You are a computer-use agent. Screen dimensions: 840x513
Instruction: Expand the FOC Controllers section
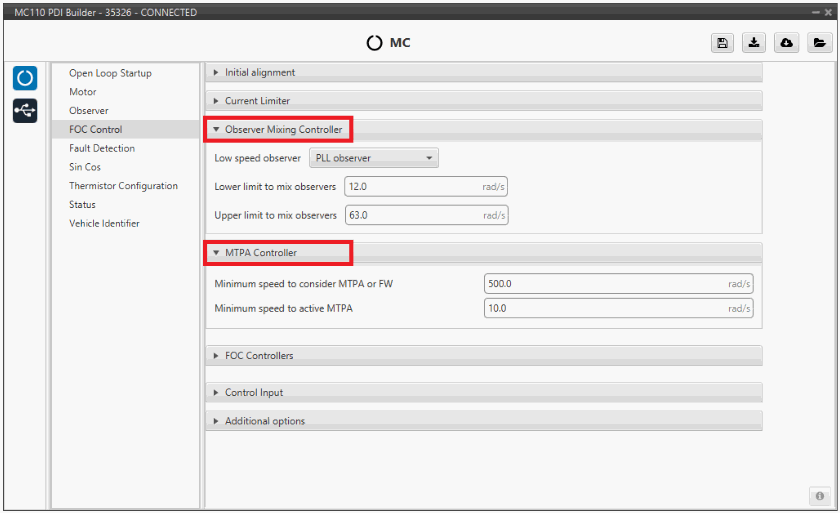[259, 356]
